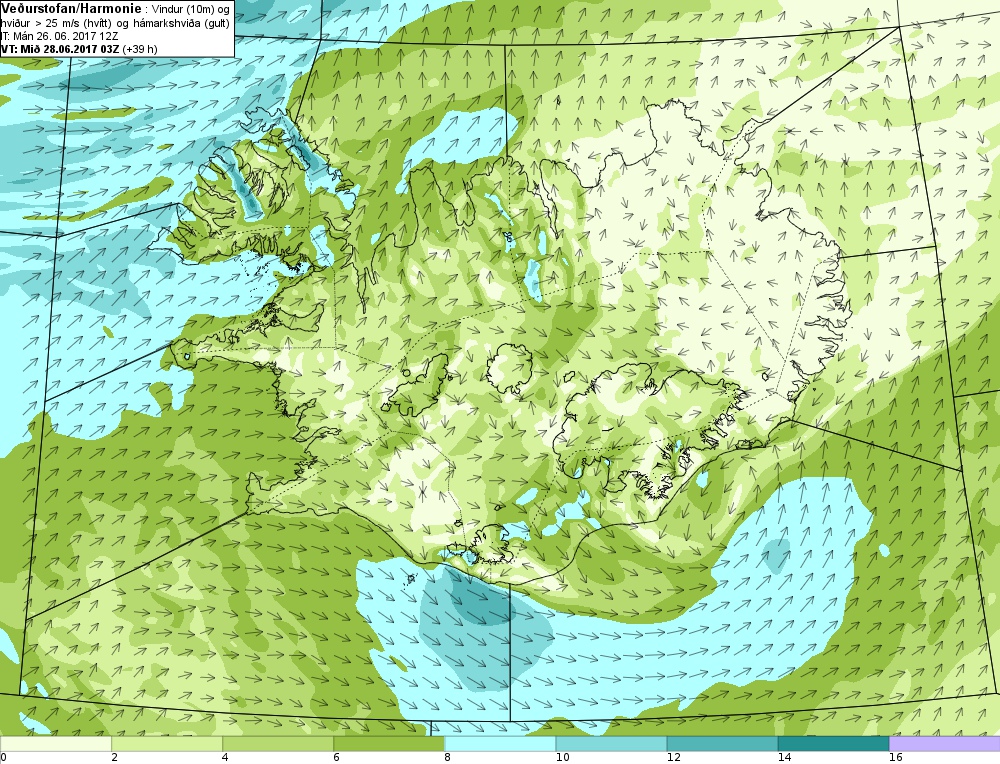The width and height of the screenshot is (1000, 764).
Task: Click the Veðurstofan/Harmonie title text
Action: (x=71, y=8)
